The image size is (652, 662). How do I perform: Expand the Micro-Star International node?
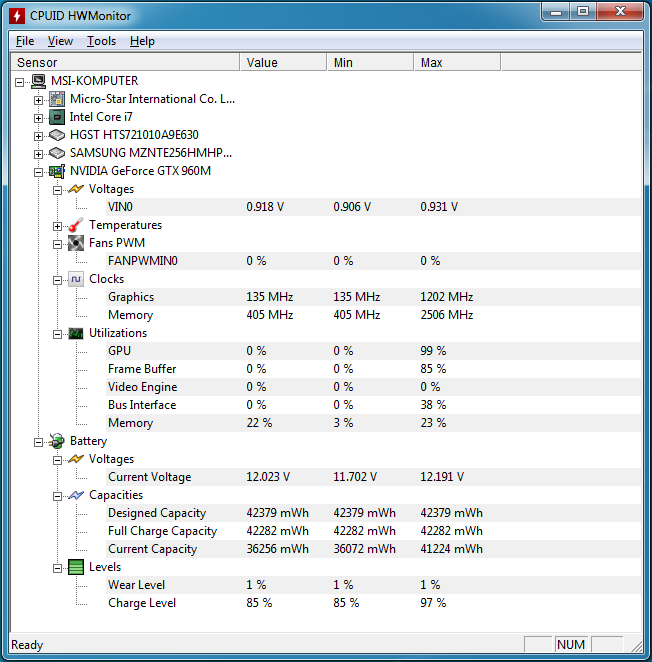pos(38,100)
